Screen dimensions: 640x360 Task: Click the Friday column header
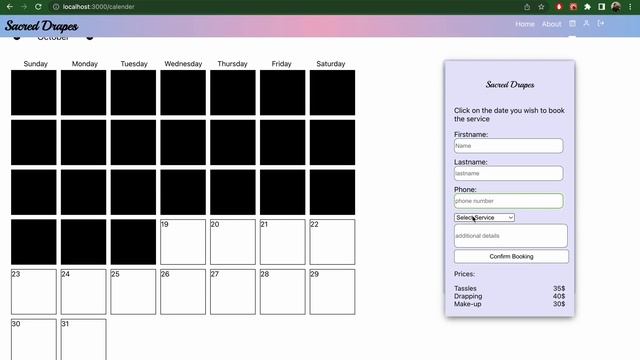point(281,64)
